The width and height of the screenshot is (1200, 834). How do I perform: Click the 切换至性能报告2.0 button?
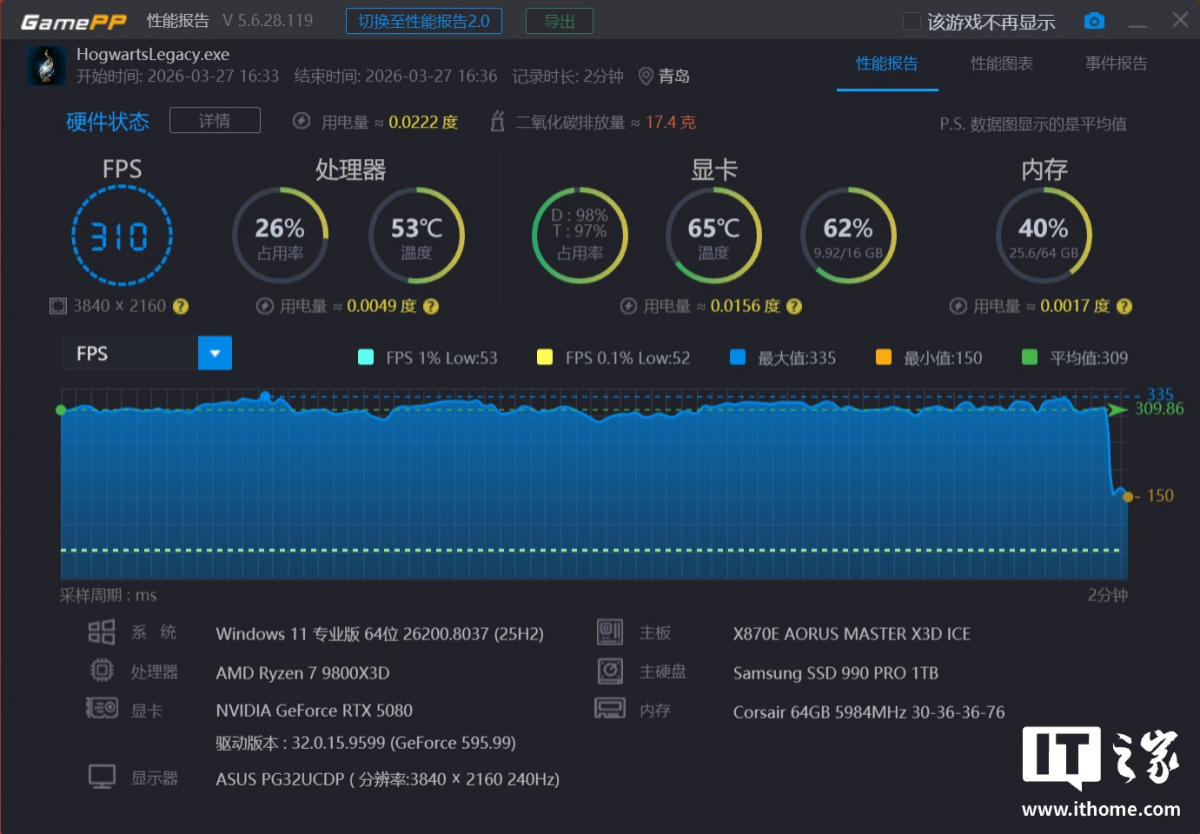coord(424,21)
